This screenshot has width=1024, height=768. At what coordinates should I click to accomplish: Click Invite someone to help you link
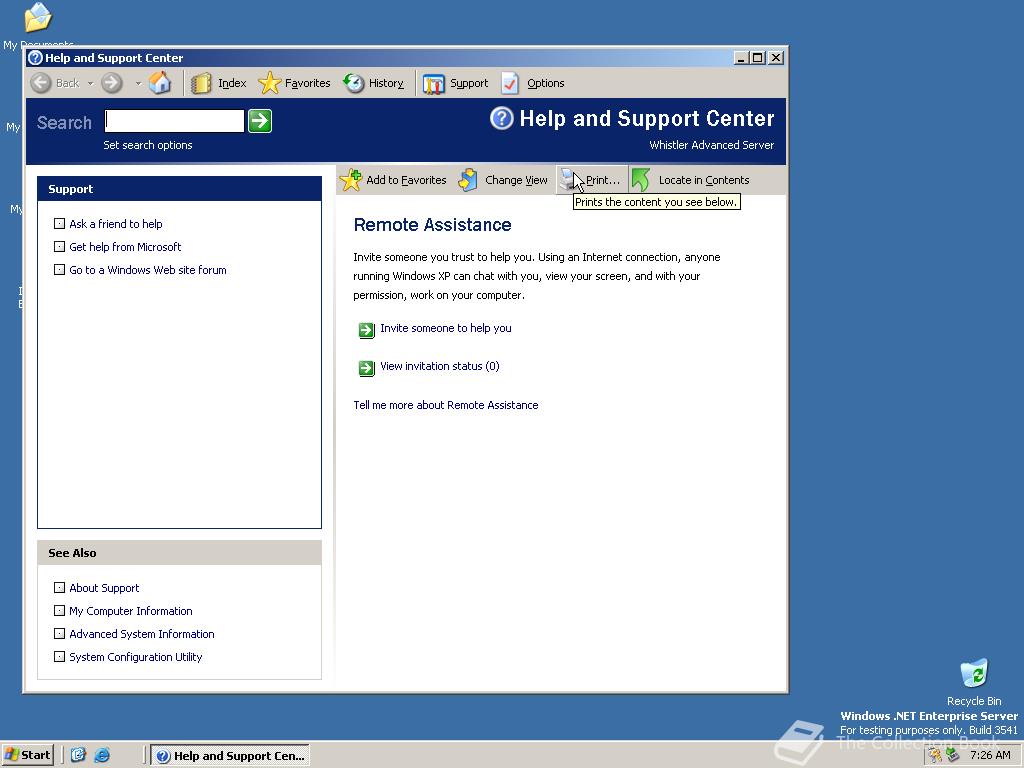pos(445,328)
